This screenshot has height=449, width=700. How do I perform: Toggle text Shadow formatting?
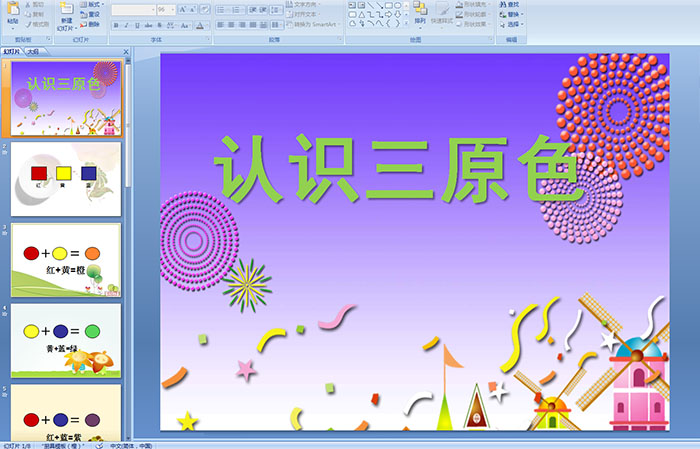tap(159, 25)
